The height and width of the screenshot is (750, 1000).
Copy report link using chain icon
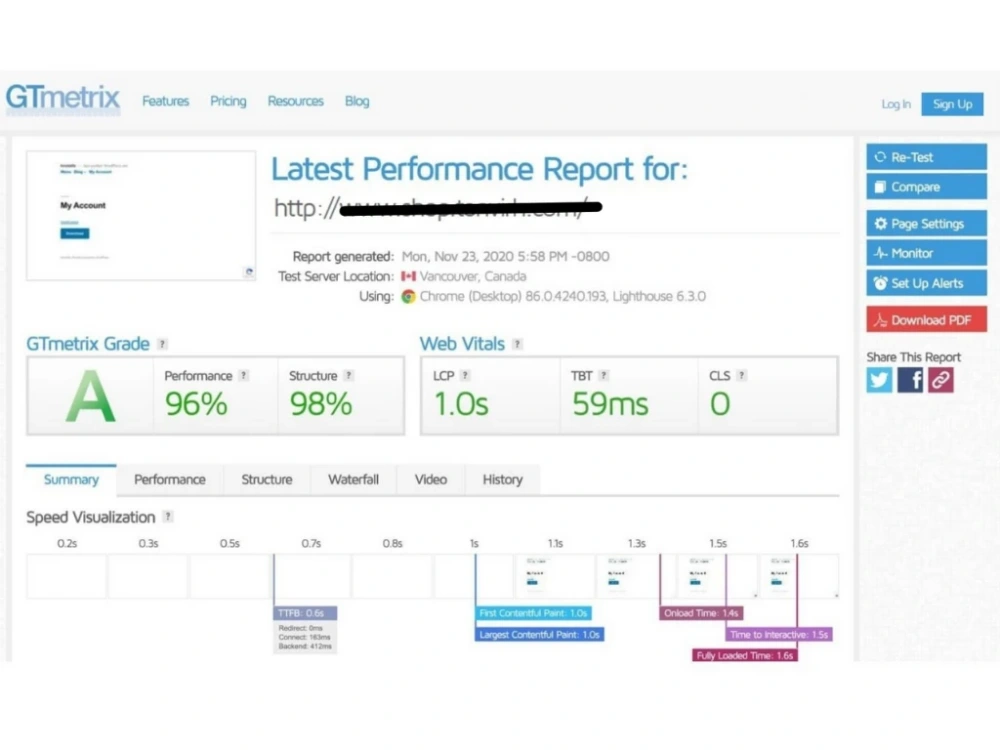click(941, 380)
